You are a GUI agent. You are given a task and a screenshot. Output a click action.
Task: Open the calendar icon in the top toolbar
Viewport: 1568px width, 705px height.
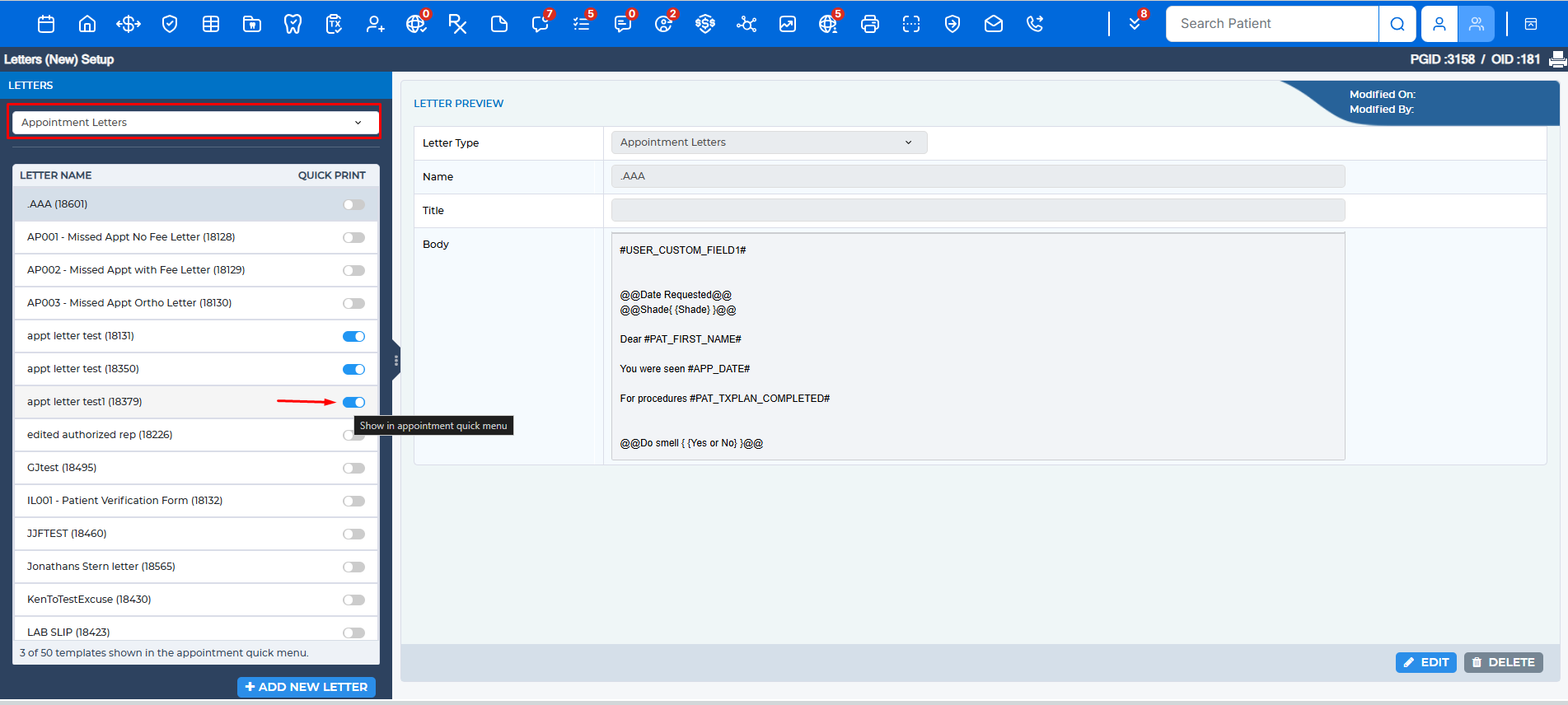pos(46,24)
